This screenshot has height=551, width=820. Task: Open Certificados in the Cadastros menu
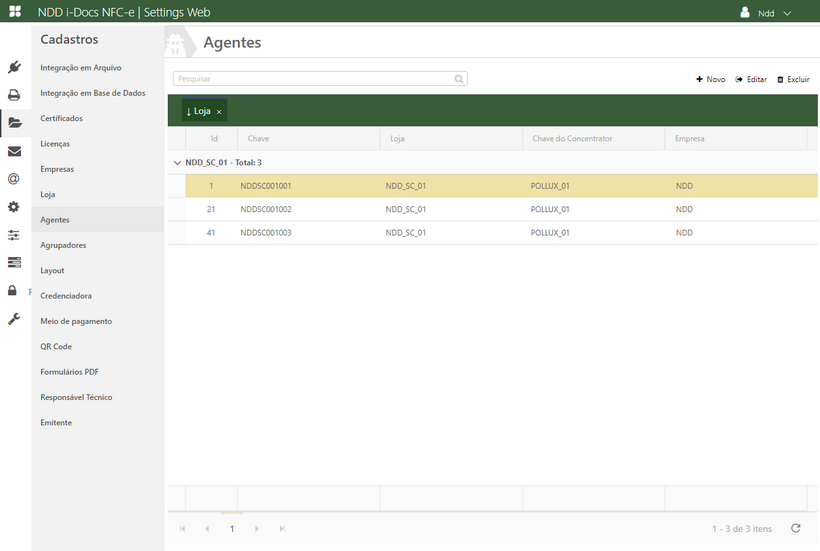pos(61,118)
